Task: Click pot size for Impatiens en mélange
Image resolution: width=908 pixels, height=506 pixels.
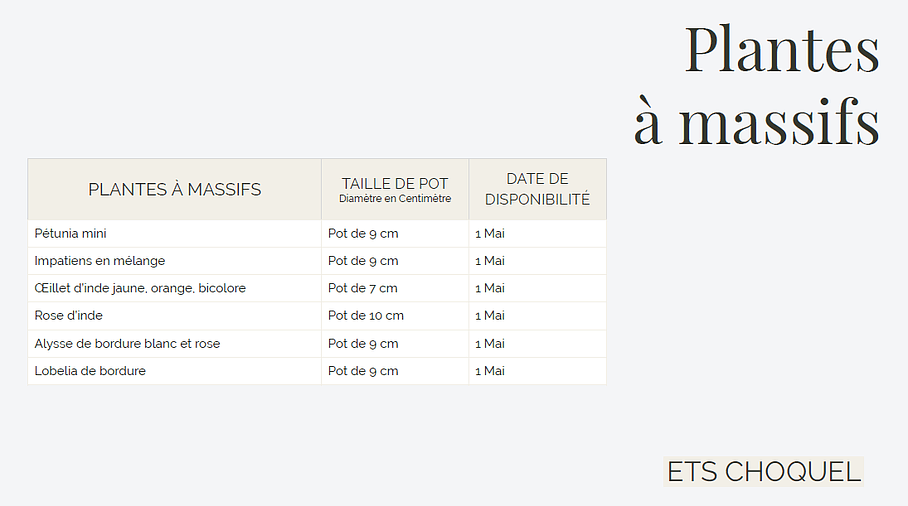Action: [363, 261]
